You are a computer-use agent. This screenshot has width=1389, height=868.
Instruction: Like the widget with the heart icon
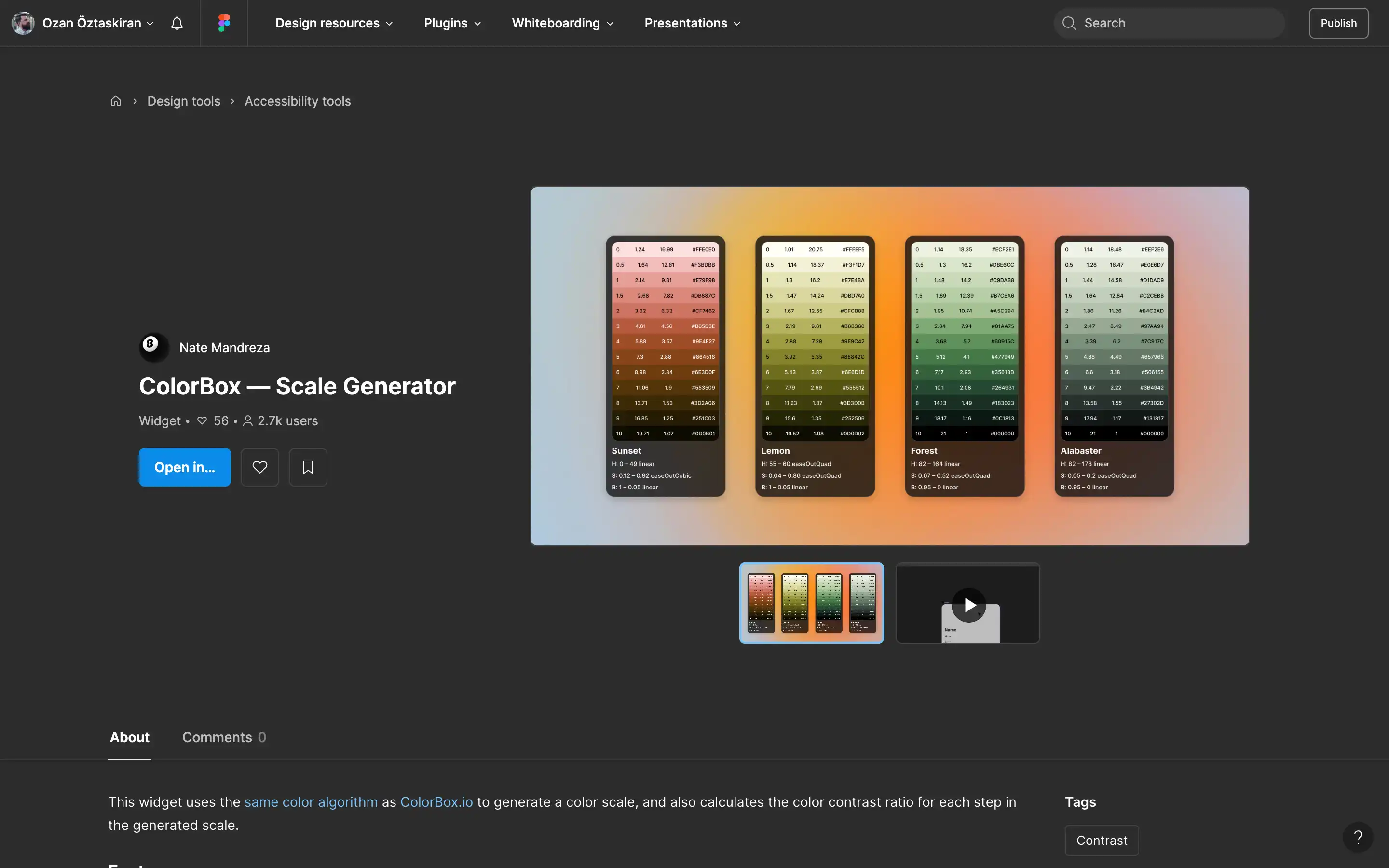[259, 467]
